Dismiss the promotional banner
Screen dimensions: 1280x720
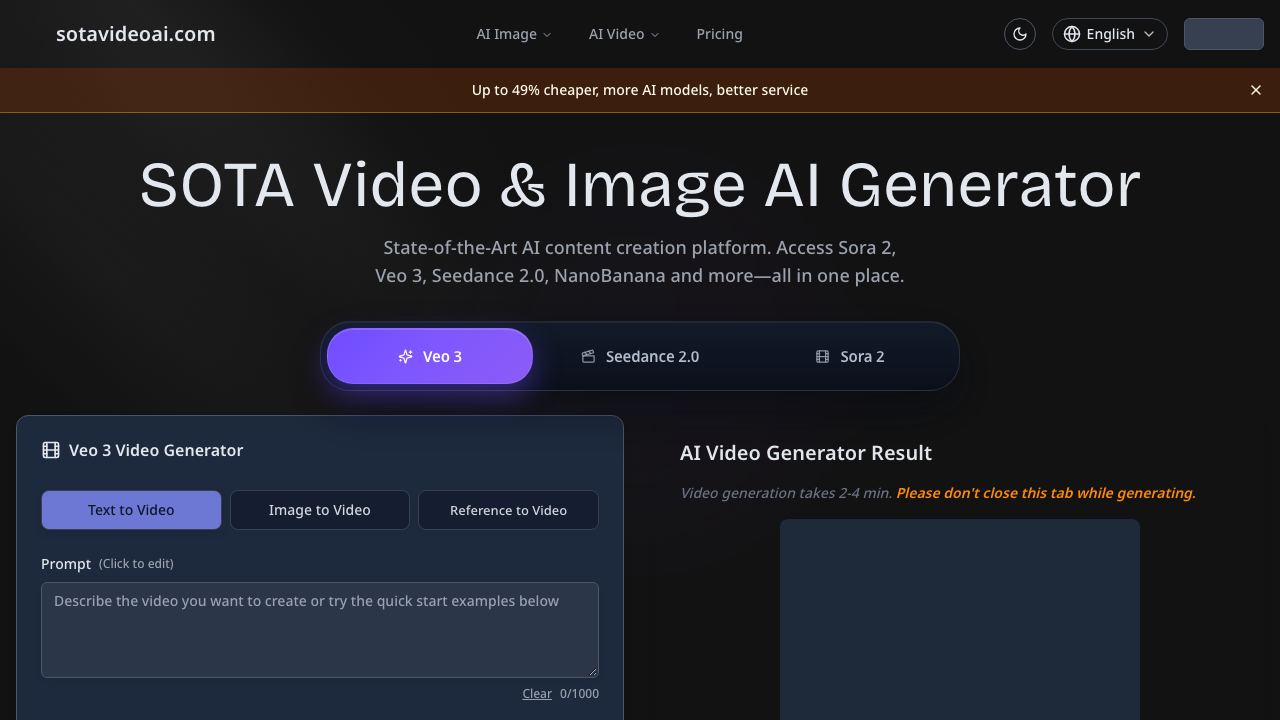point(1256,90)
